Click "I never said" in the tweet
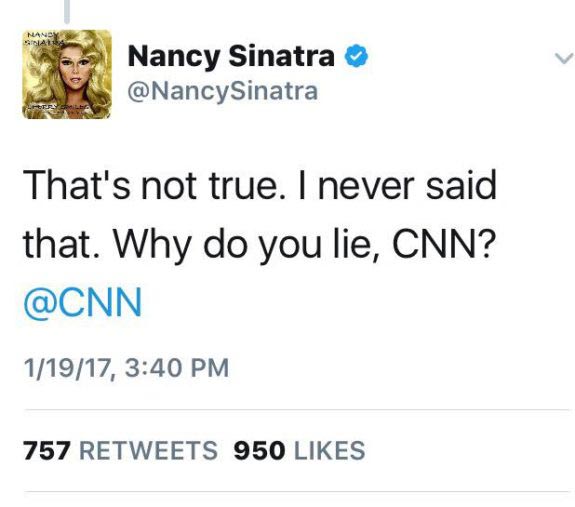Screen dimensions: 575x507 click(398, 185)
